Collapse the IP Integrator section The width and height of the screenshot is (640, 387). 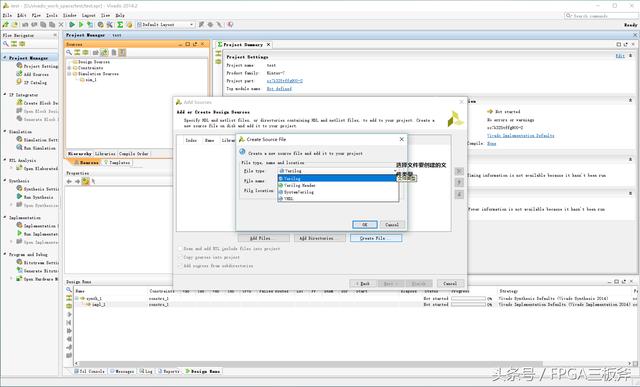point(5,95)
